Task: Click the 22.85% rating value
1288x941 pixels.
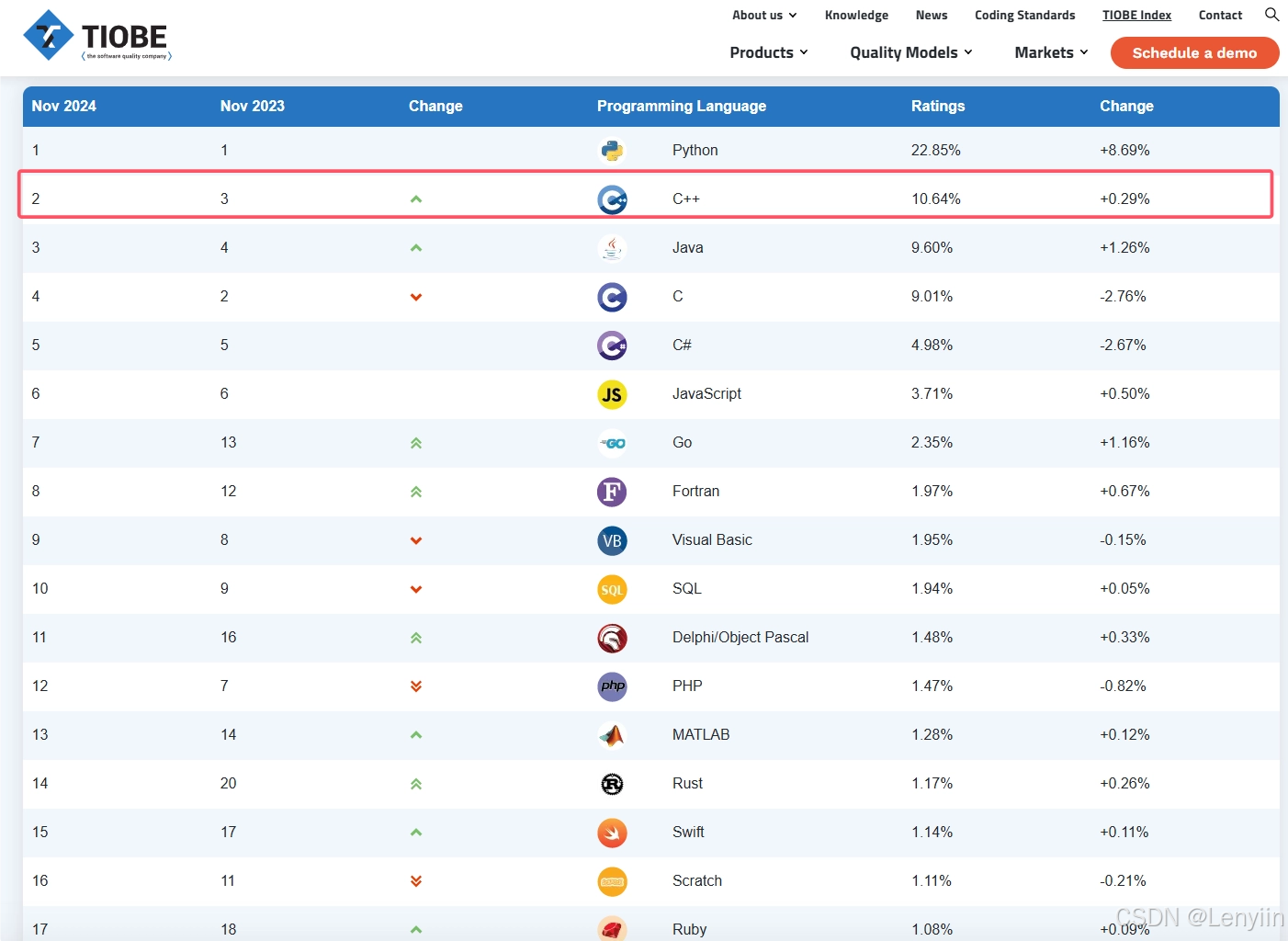Action: tap(936, 151)
